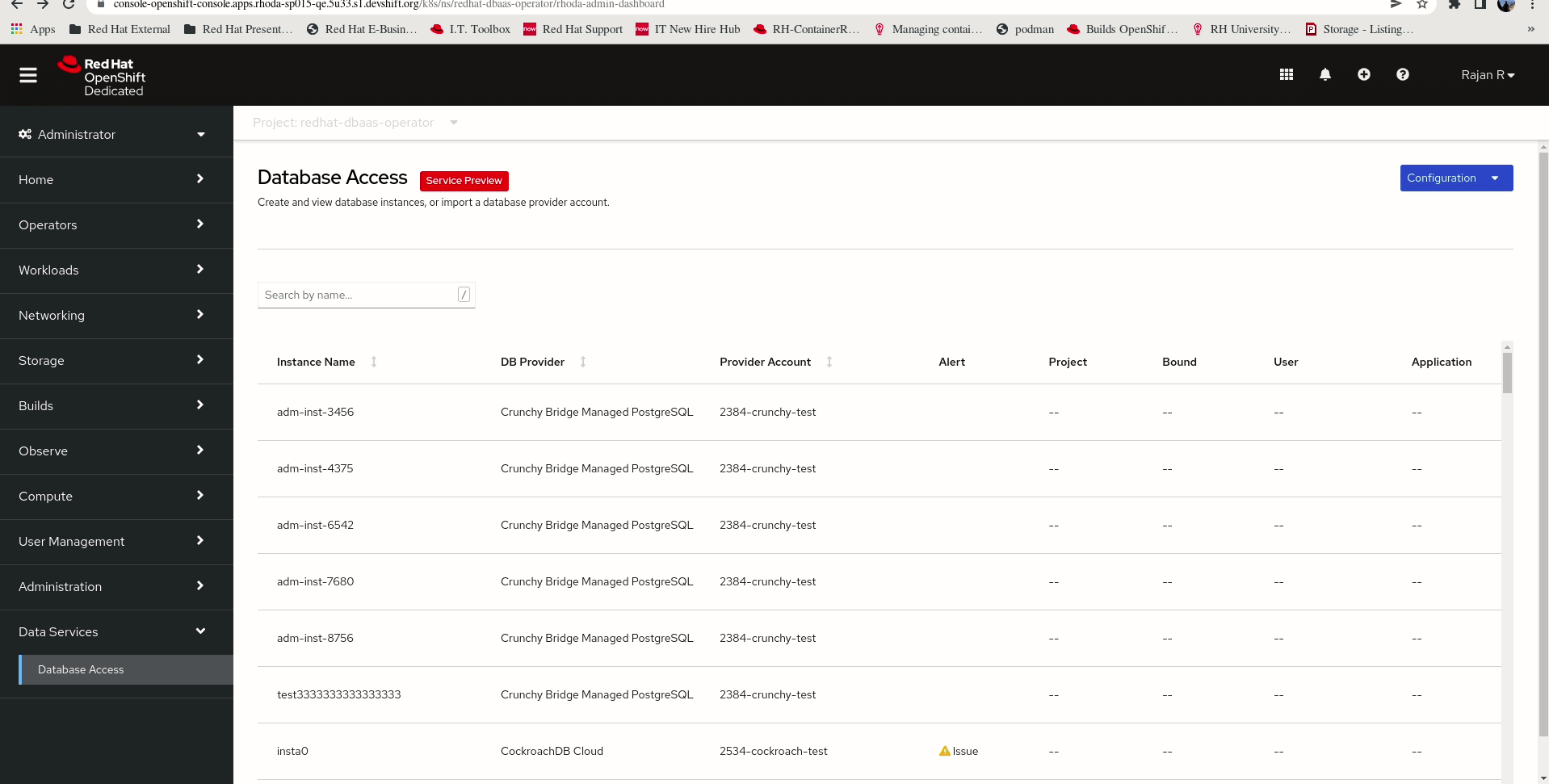The width and height of the screenshot is (1549, 784).
Task: Open the Project redhat-dbaas-operator dropdown
Action: (x=355, y=123)
